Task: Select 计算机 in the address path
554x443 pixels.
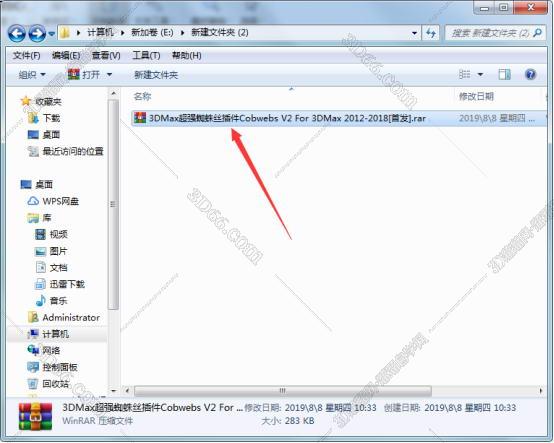Action: point(100,33)
